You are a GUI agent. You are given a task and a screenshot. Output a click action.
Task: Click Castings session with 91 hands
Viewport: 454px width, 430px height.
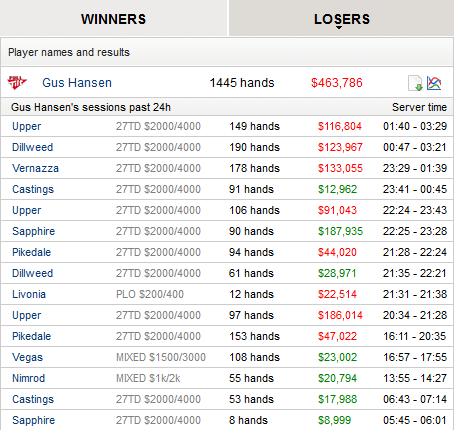tap(33, 189)
